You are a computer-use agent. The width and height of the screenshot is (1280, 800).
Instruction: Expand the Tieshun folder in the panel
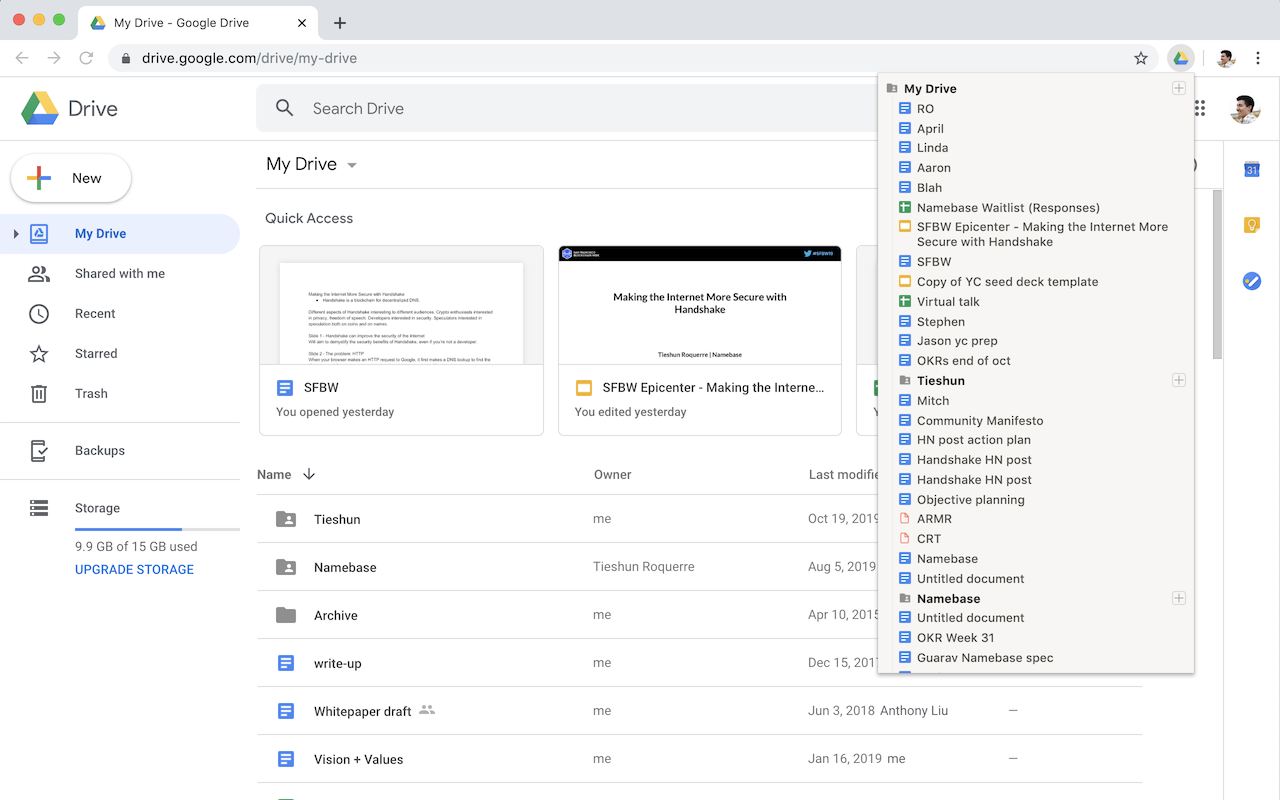1178,380
